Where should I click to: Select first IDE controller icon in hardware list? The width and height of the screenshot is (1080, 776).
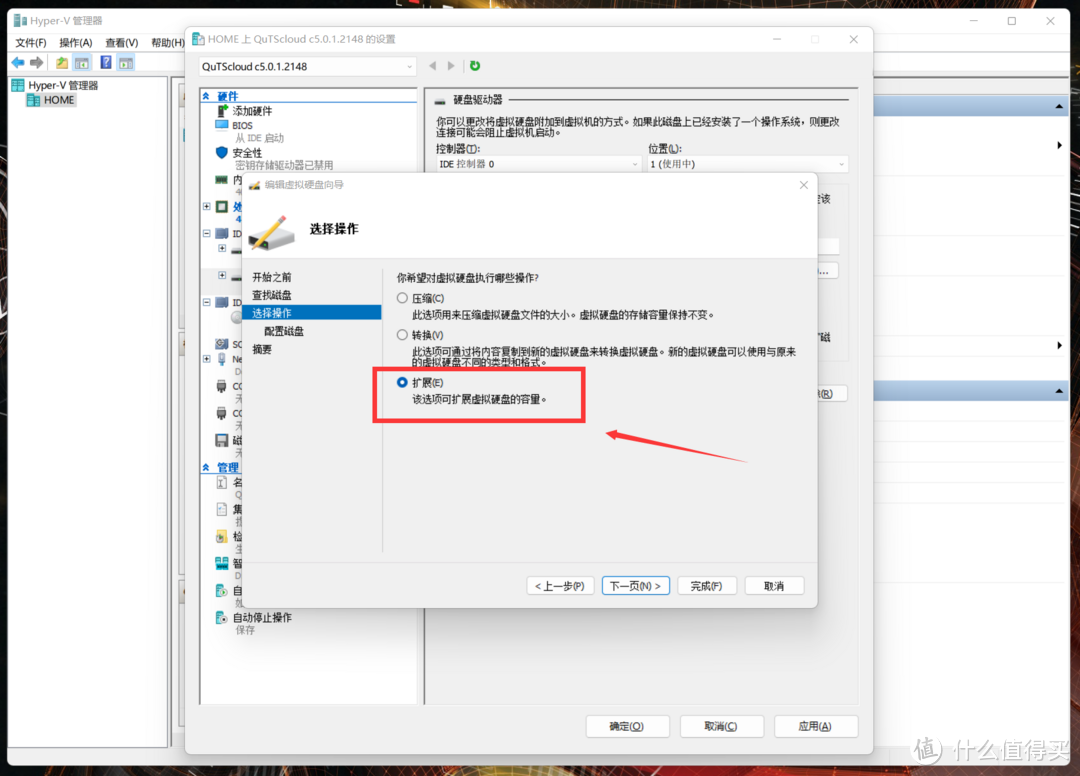(222, 233)
